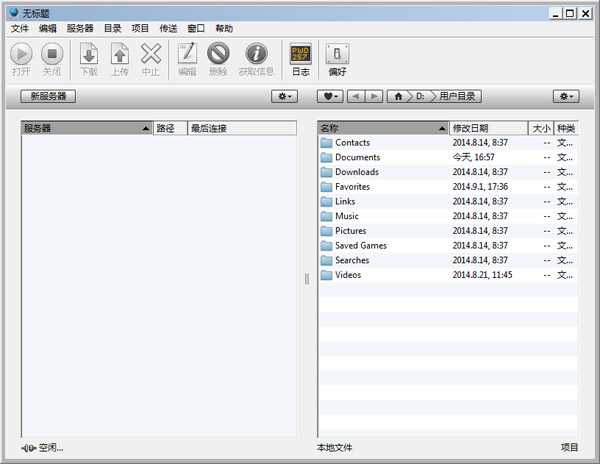
Task: Open the local panel gear dropdown
Action: pos(566,96)
